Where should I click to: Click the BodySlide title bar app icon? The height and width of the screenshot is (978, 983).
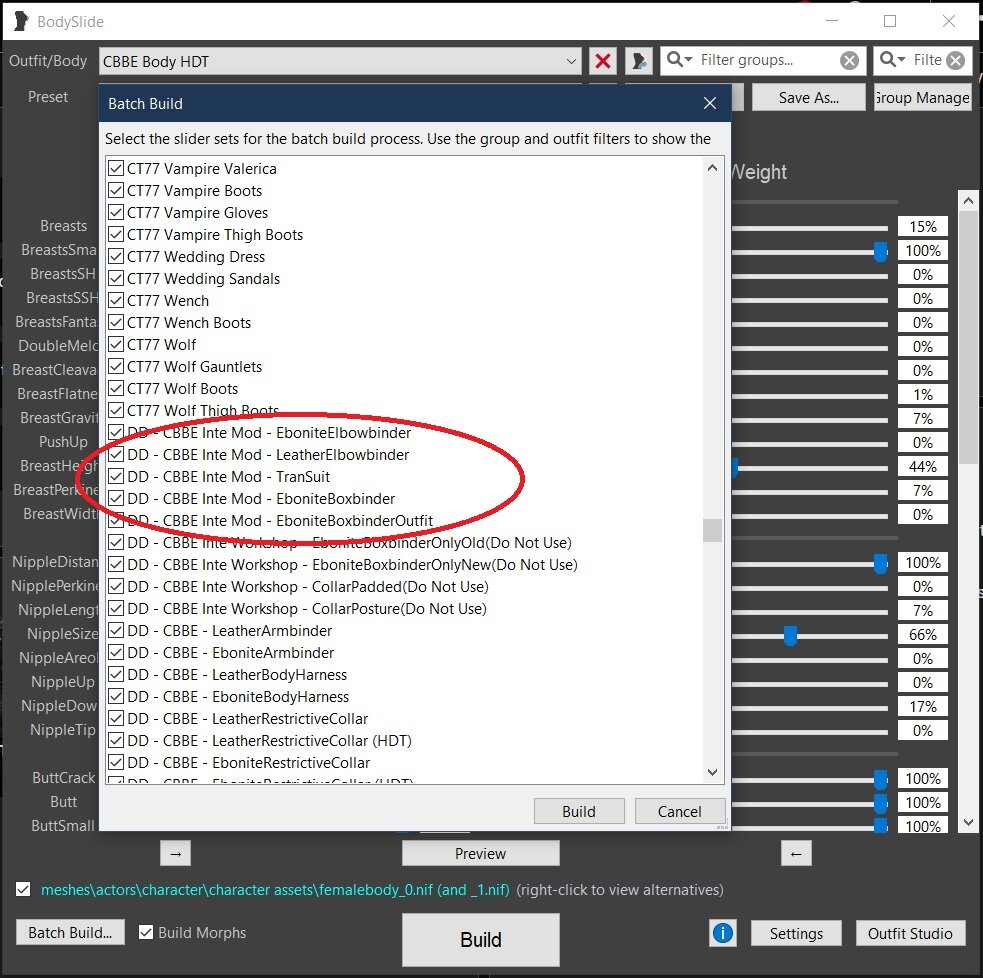tap(21, 21)
